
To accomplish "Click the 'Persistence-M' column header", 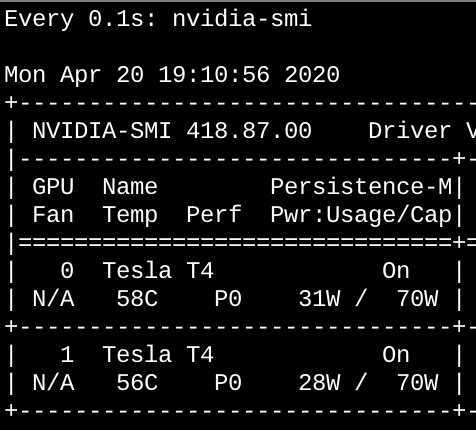I will tap(361, 186).
